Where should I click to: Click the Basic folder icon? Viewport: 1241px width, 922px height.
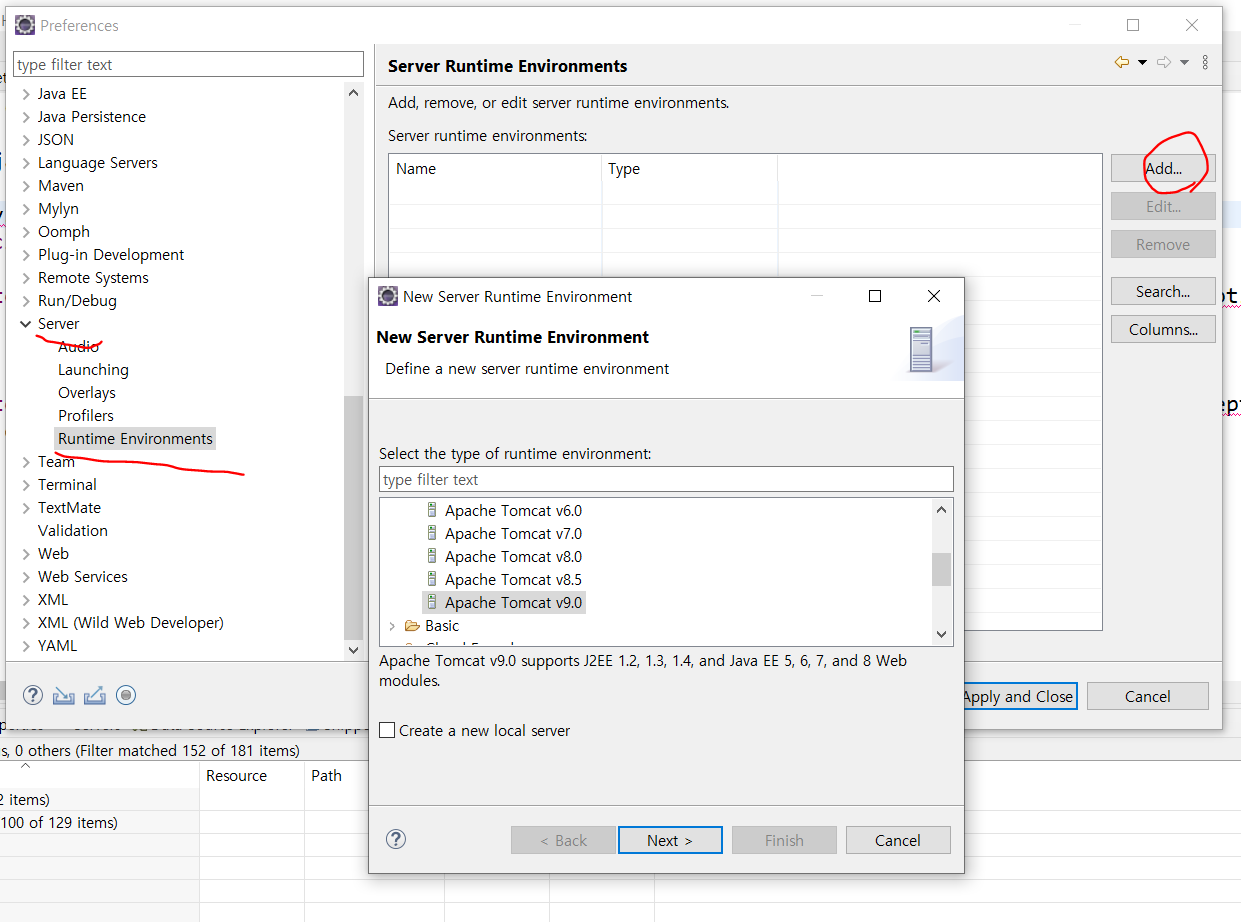412,625
